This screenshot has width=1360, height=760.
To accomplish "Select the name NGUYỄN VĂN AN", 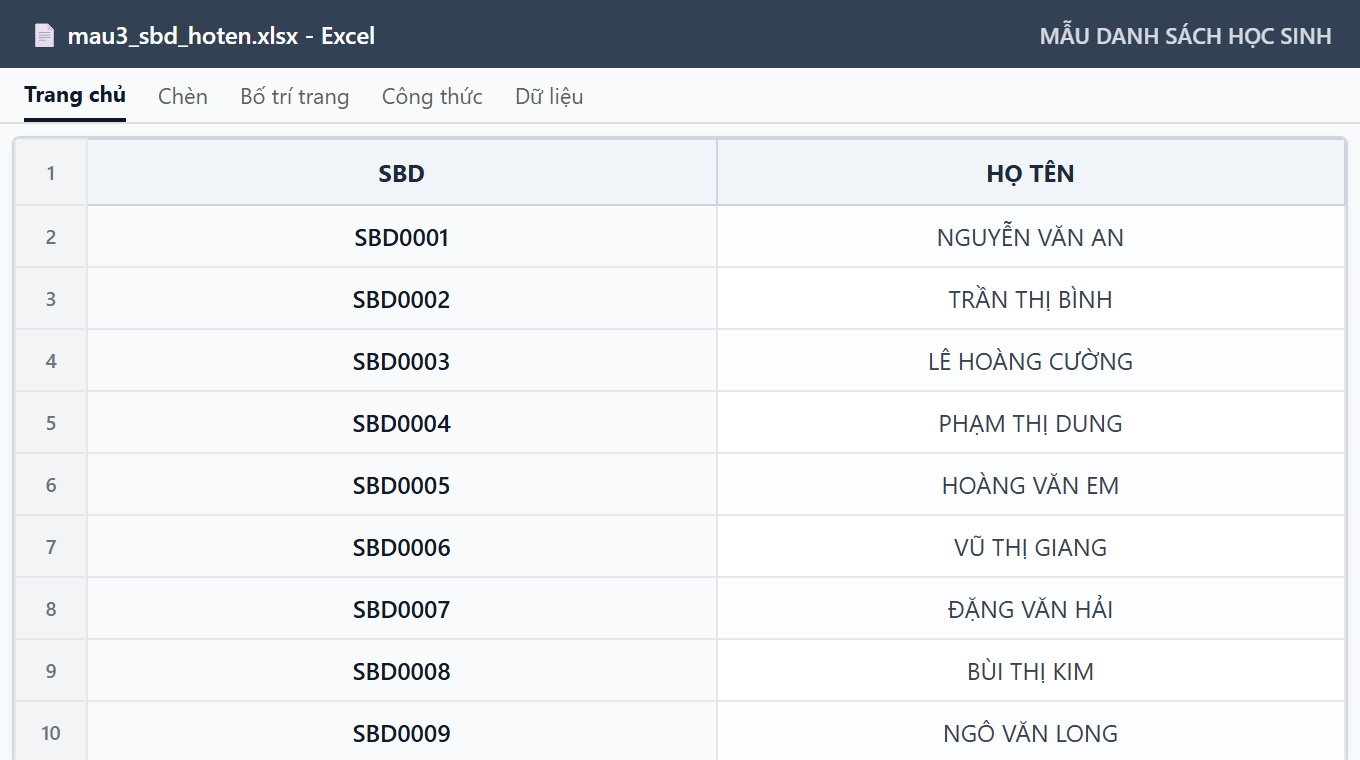I will (1031, 237).
